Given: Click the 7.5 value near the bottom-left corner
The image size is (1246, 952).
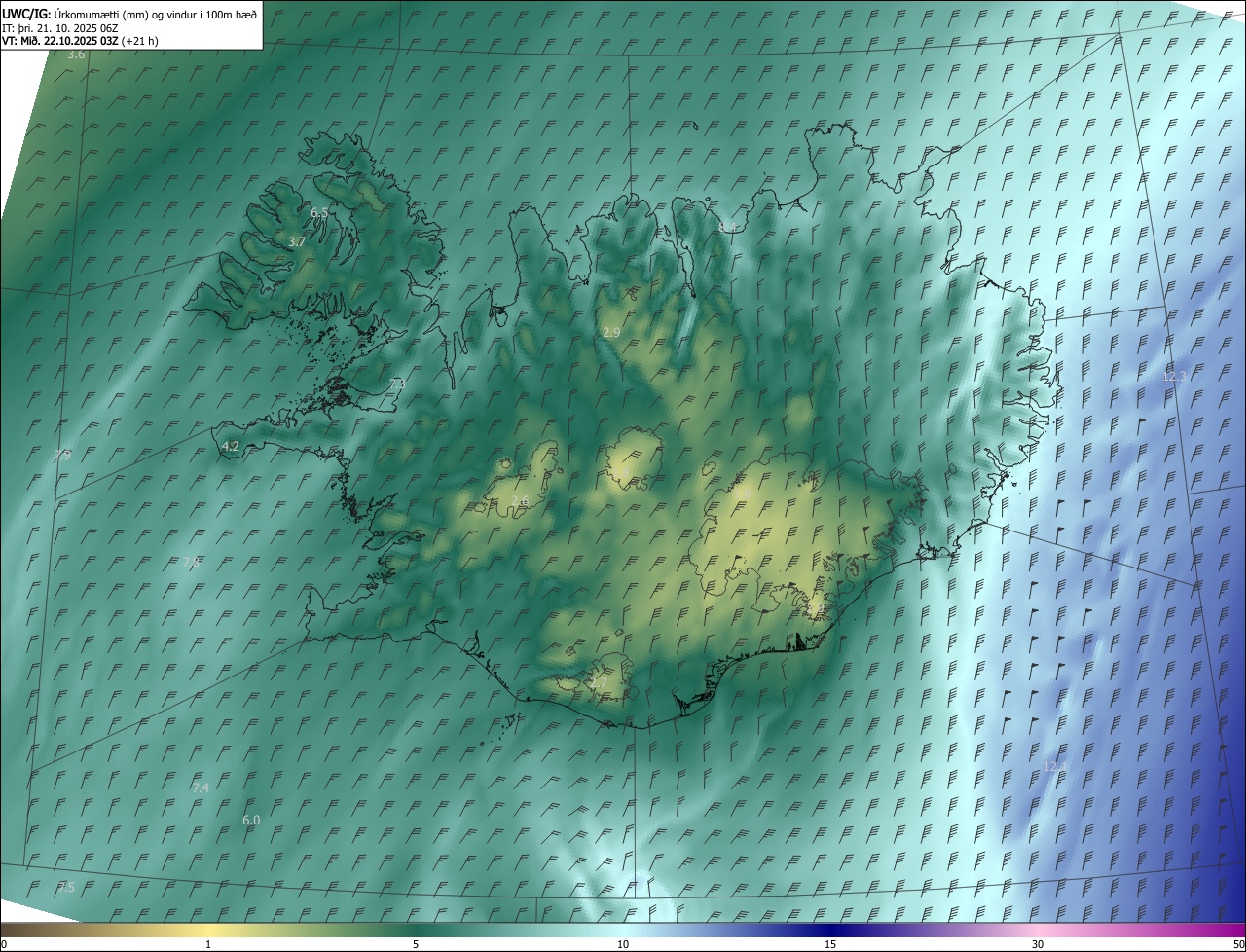Looking at the screenshot, I should tap(65, 887).
